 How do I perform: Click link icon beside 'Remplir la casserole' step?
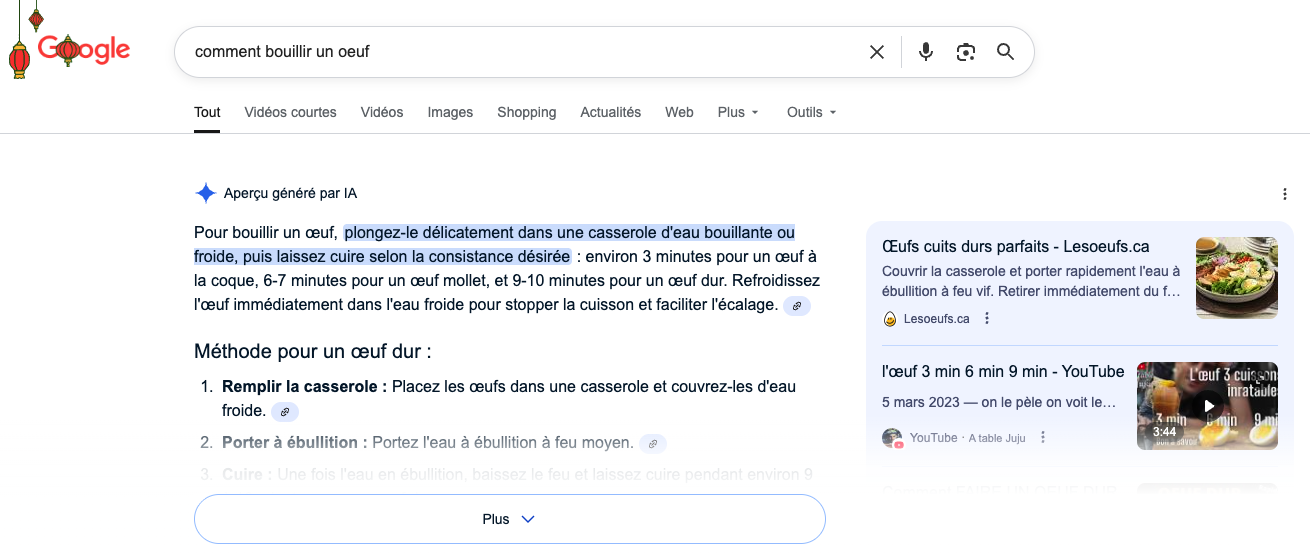285,412
